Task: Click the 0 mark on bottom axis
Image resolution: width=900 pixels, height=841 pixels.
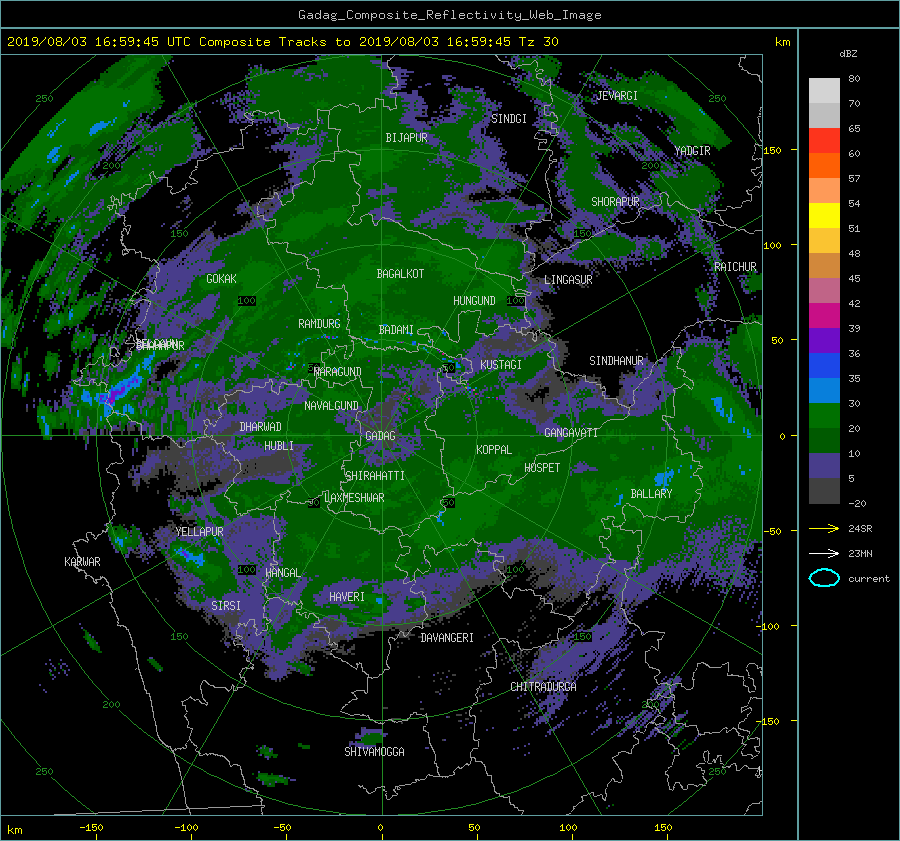Action: click(x=380, y=828)
